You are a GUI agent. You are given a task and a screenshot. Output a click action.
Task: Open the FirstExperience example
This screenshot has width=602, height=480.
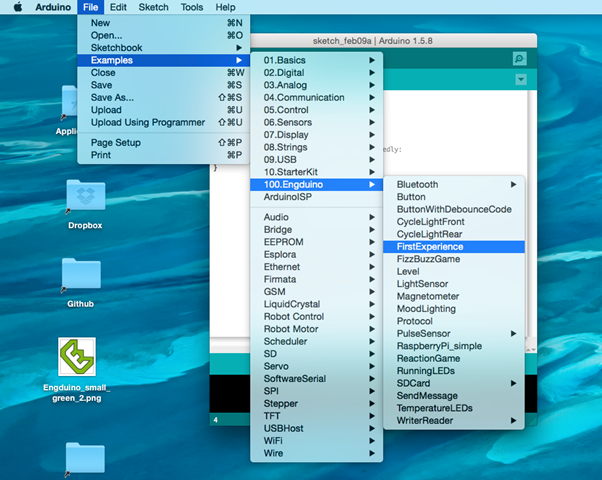(x=454, y=247)
